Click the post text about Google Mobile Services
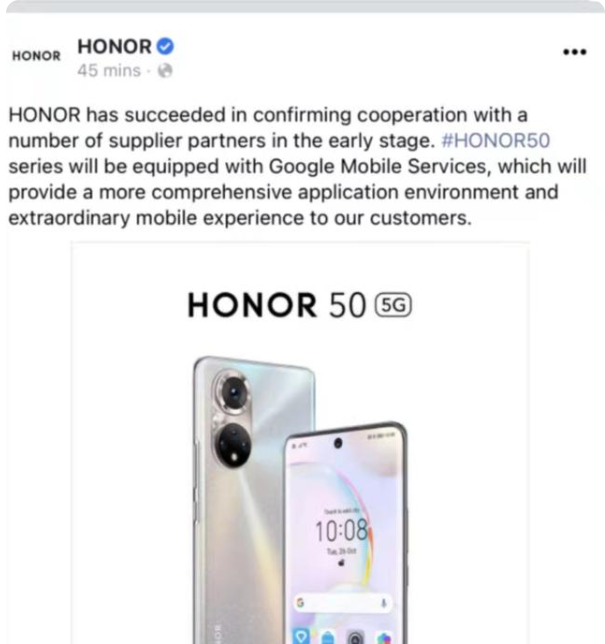 298,166
